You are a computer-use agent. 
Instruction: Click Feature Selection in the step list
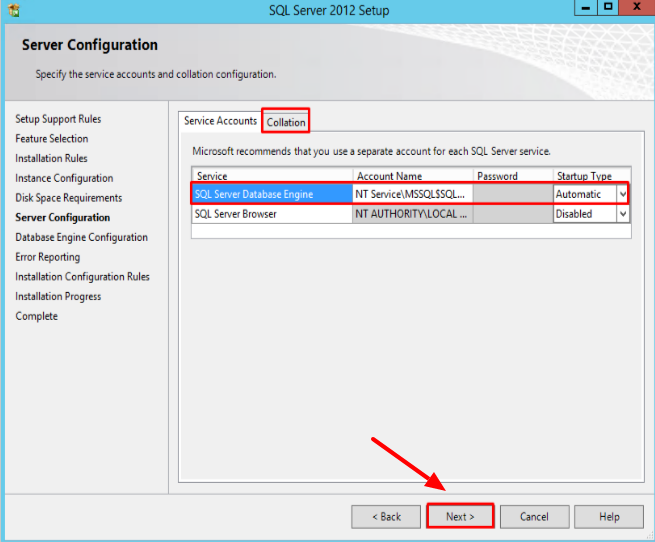[52, 139]
